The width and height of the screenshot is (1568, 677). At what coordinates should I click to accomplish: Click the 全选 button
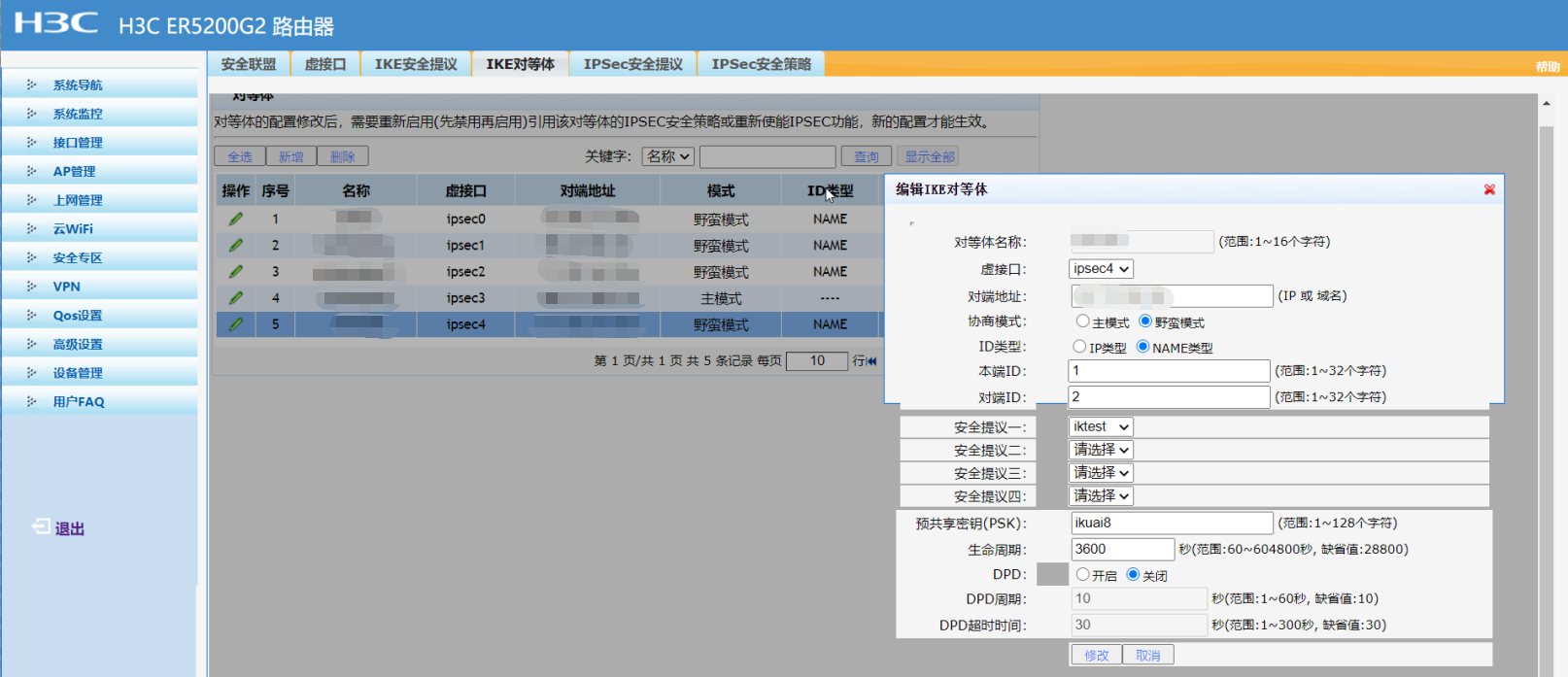[x=240, y=156]
